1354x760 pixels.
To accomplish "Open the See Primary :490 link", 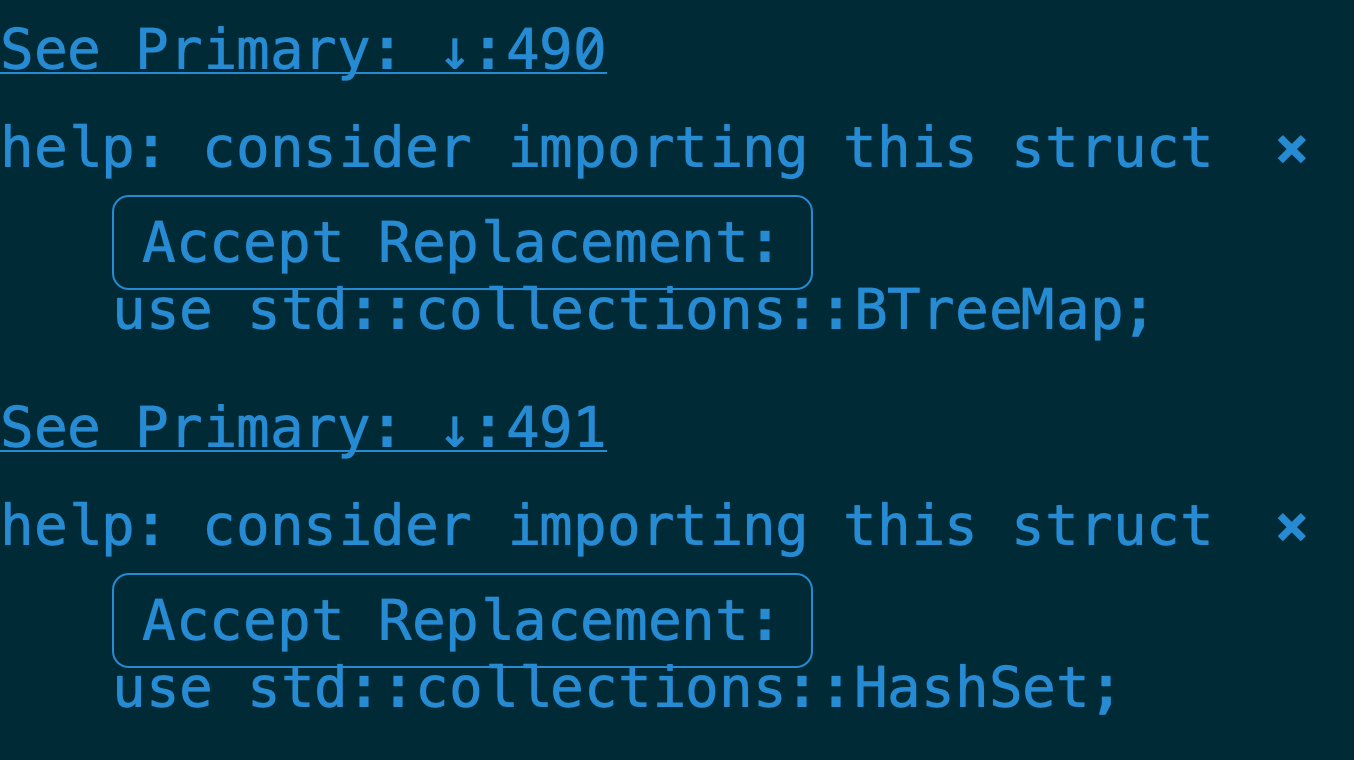I will coord(303,50).
